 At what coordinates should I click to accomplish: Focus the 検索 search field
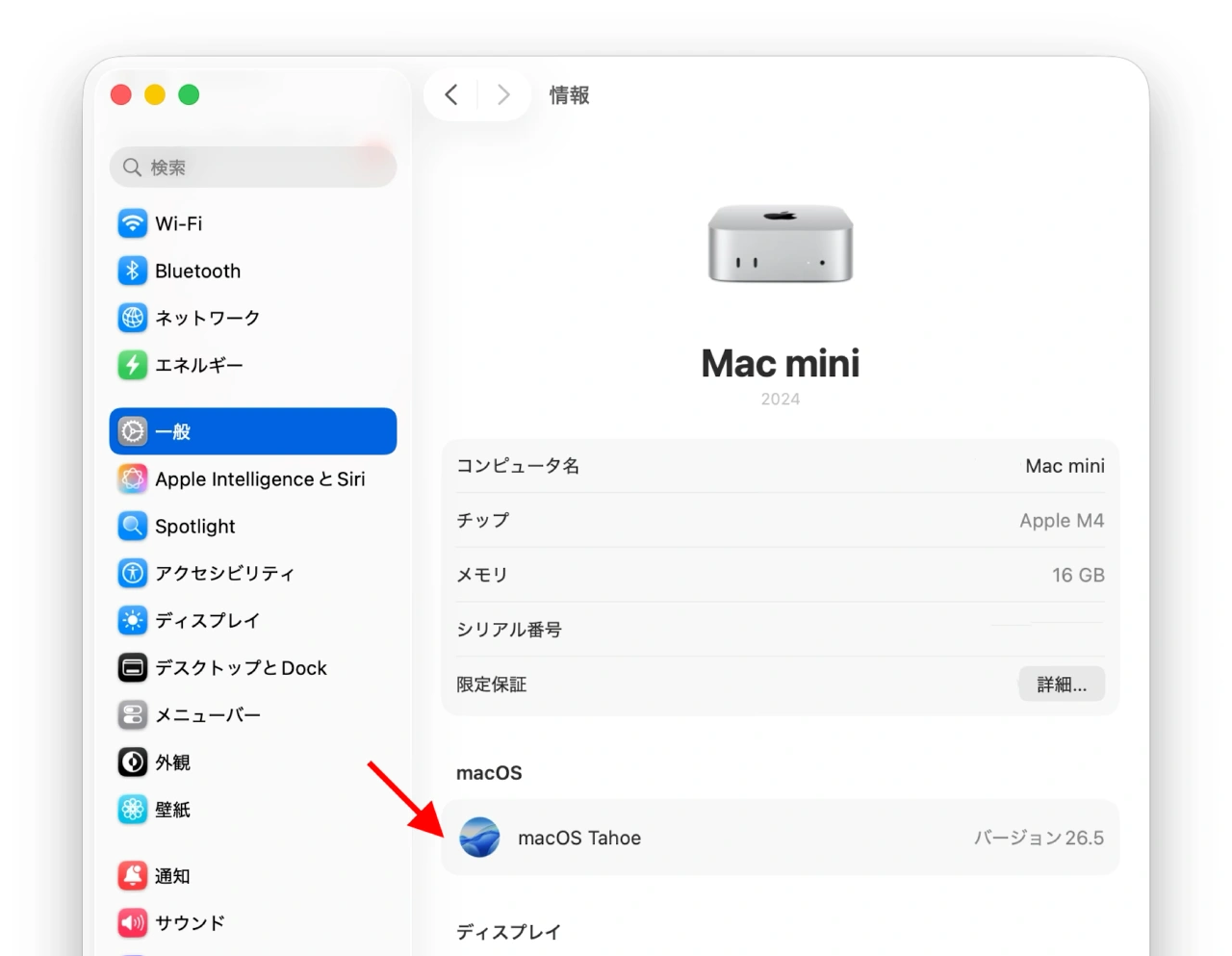click(253, 168)
